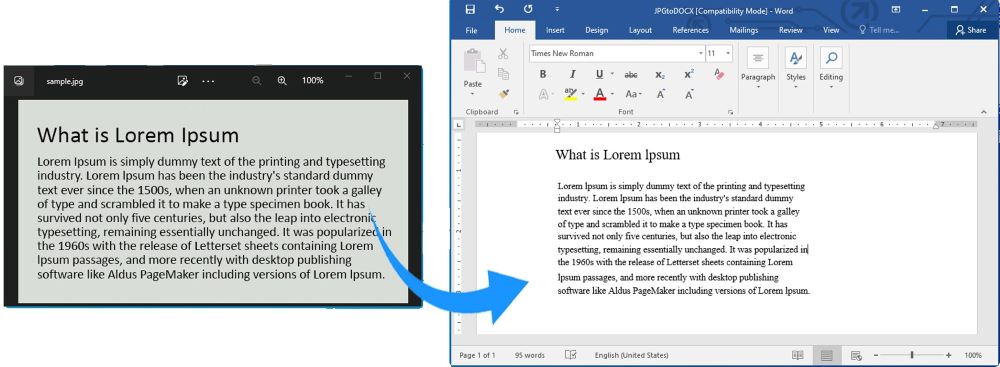Toggle Italic formatting
The height and width of the screenshot is (367, 1000).
coord(572,74)
